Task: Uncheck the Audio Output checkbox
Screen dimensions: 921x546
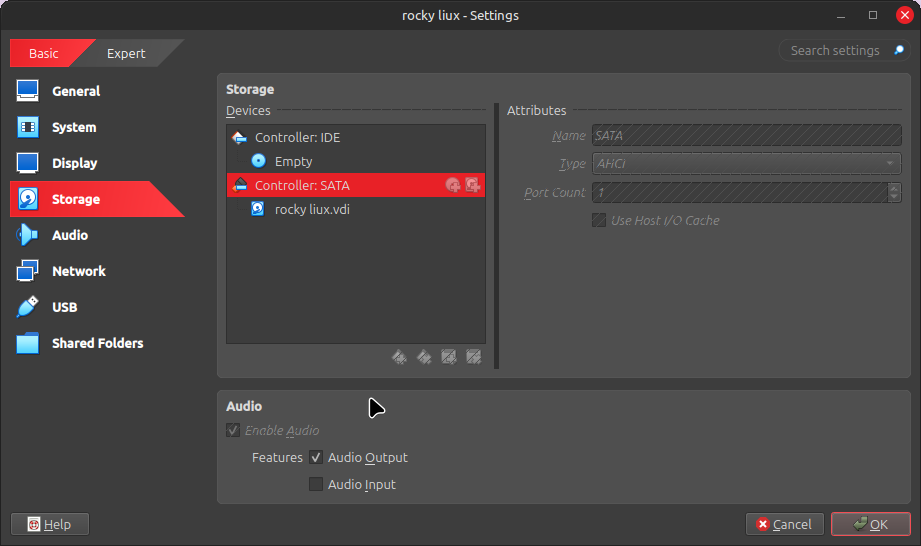Action: coord(316,458)
